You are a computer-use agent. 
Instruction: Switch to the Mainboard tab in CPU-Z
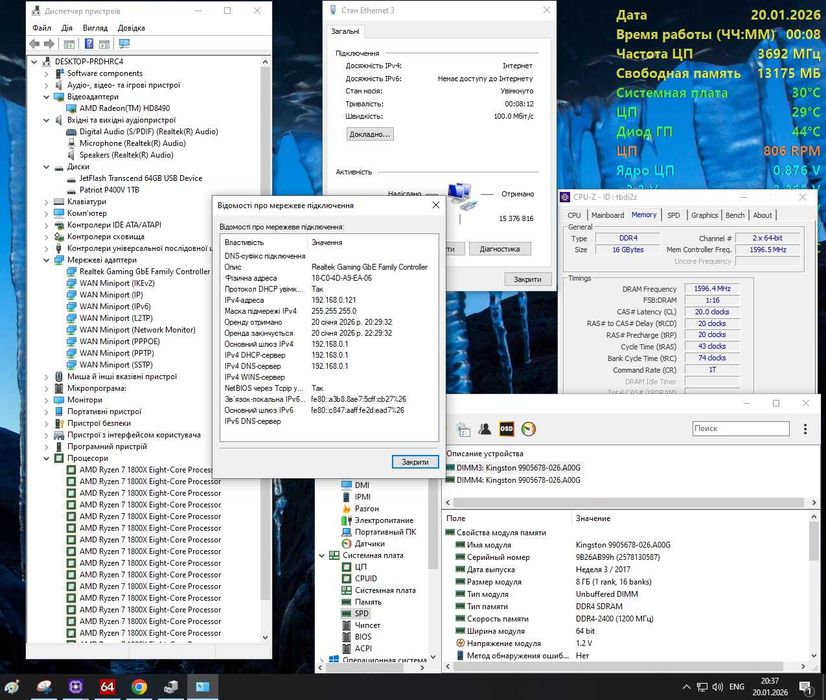coord(607,215)
